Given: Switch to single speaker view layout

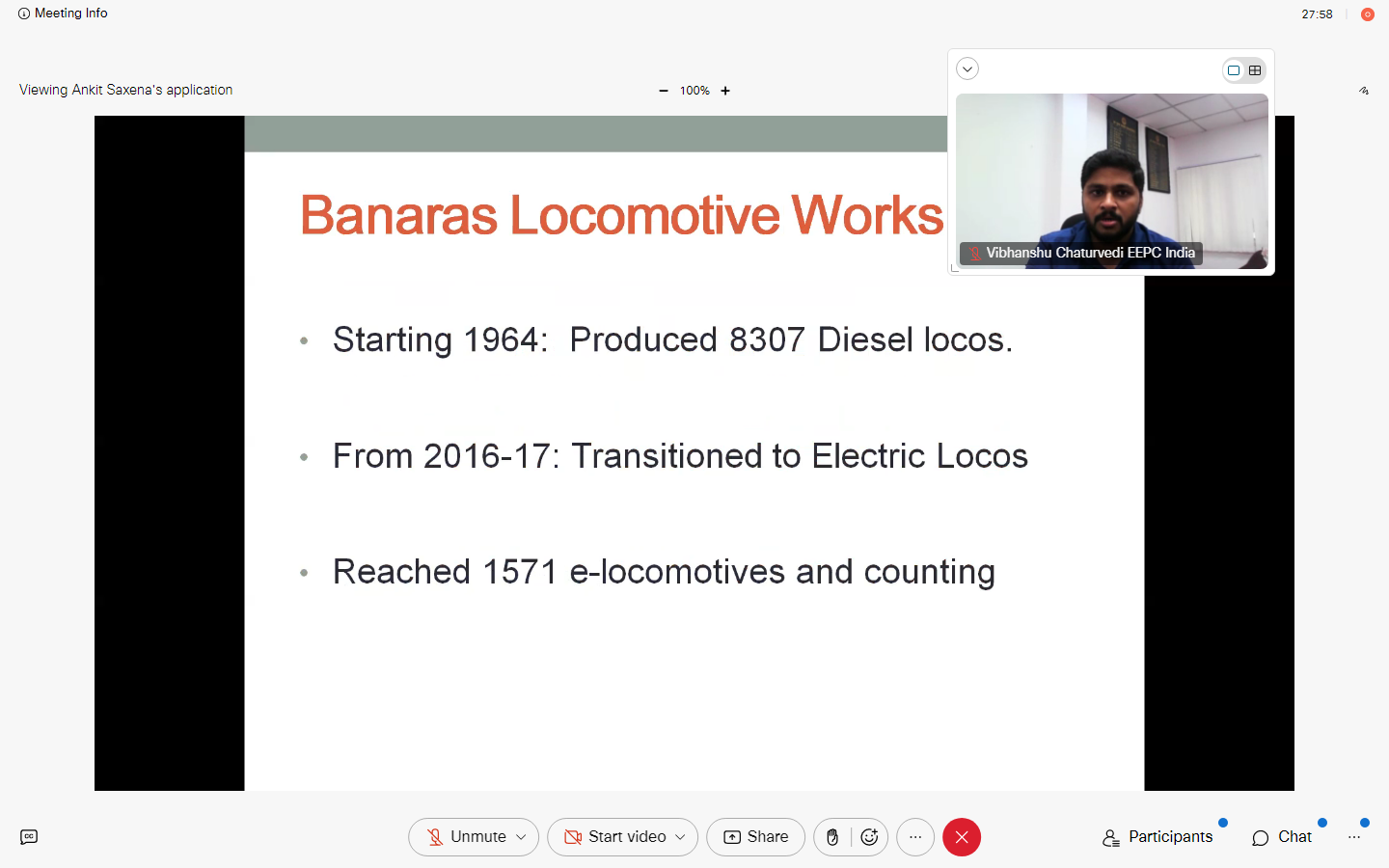Looking at the screenshot, I should 1233,70.
